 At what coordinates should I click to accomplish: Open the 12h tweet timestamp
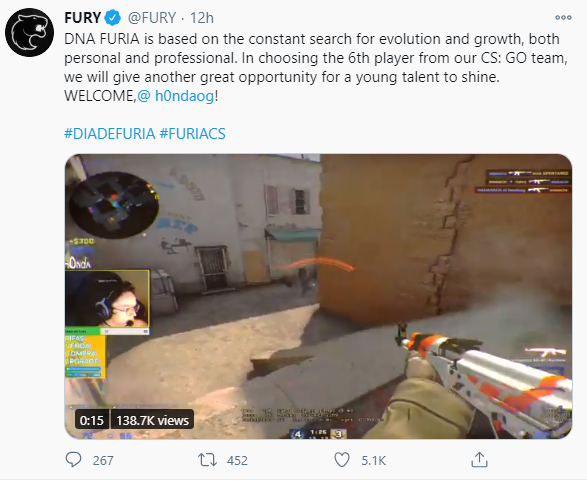point(201,18)
